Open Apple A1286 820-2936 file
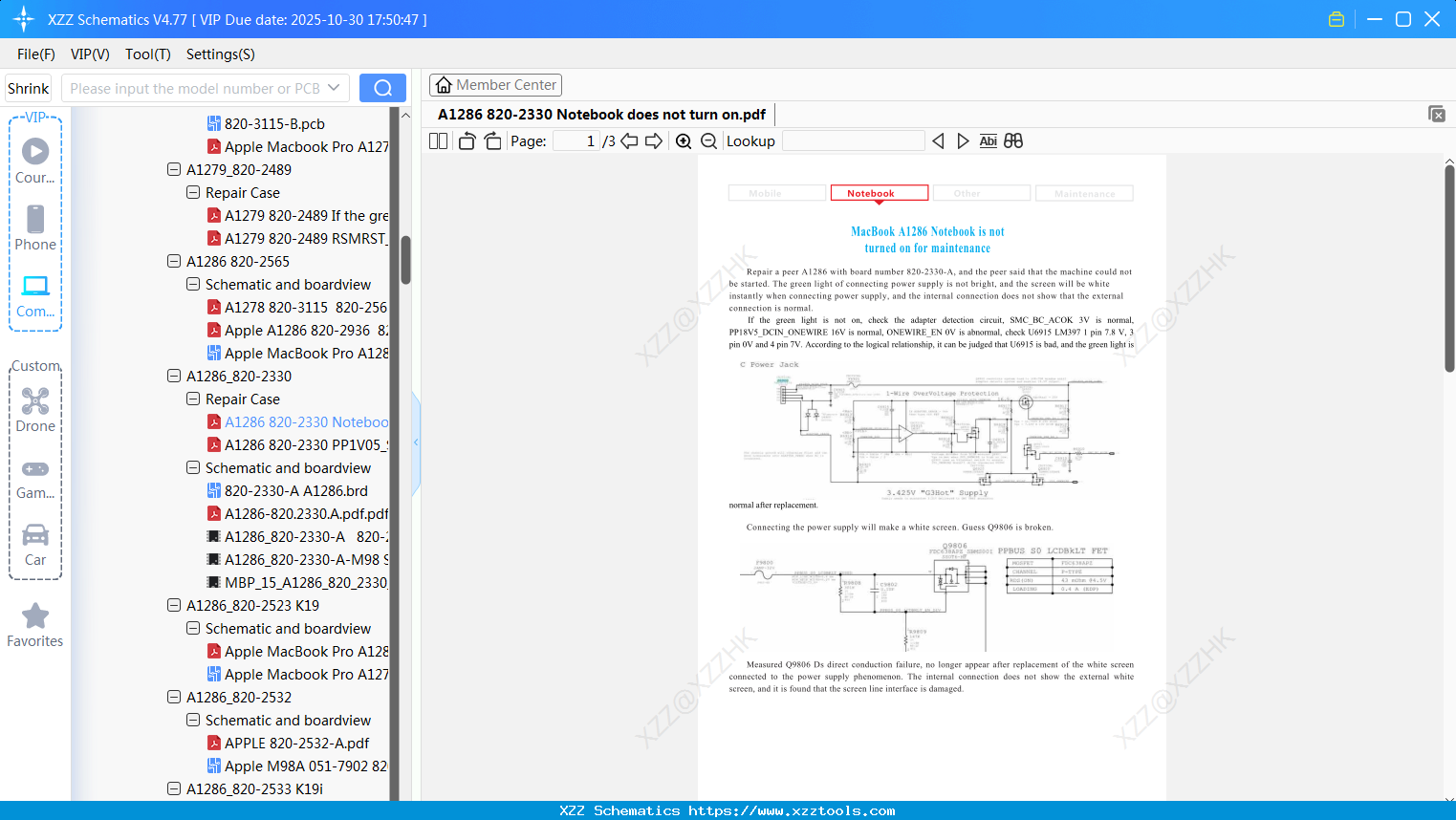This screenshot has height=820, width=1456. pyautogui.click(x=306, y=330)
